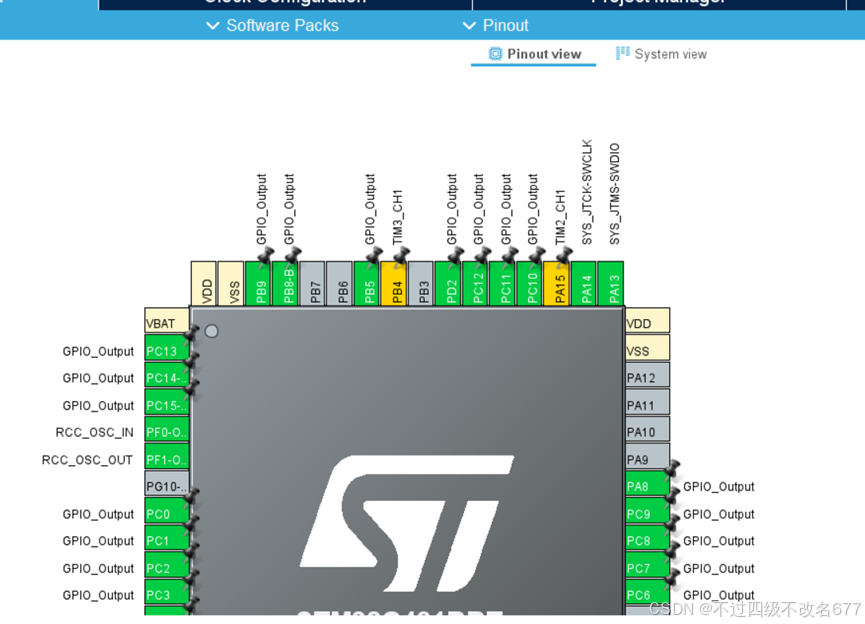Select the gray PB3 pin

pos(421,284)
